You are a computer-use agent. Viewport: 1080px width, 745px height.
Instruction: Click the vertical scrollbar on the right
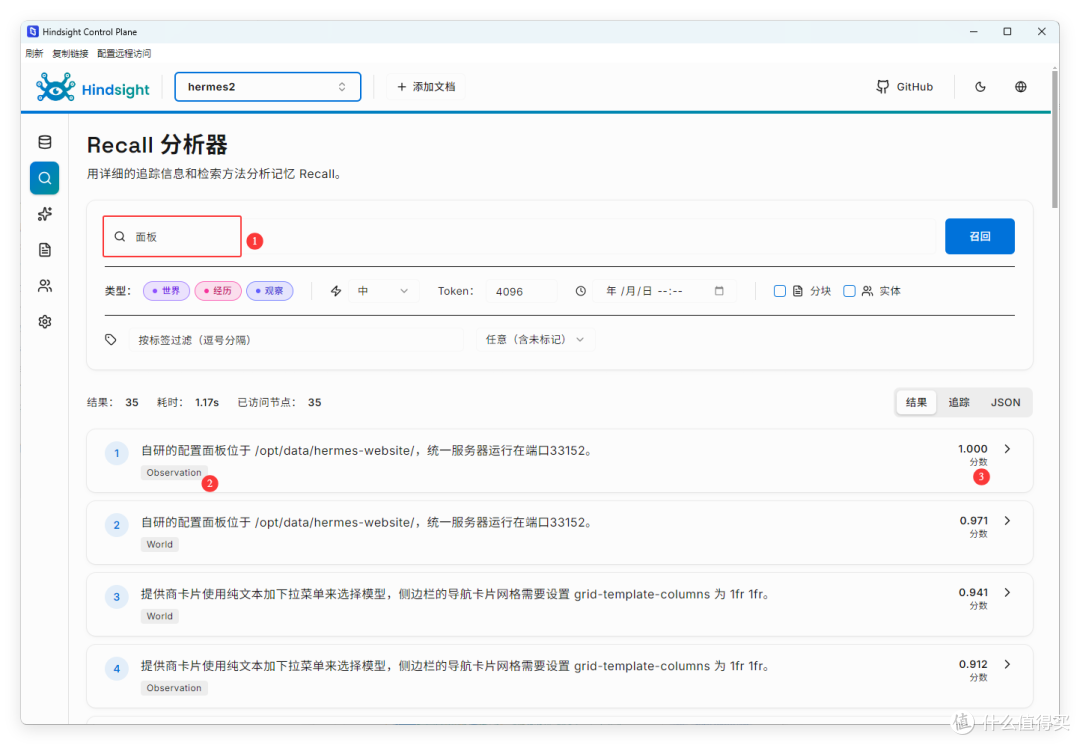1055,138
